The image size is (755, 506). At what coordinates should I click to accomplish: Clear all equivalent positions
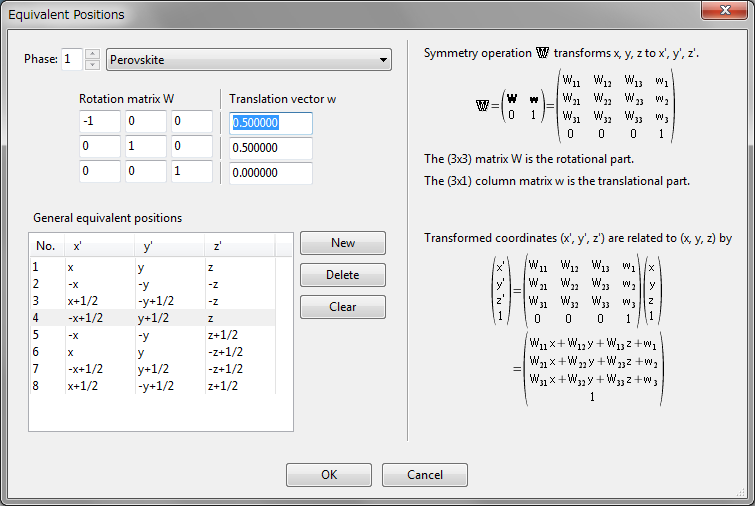tap(343, 307)
